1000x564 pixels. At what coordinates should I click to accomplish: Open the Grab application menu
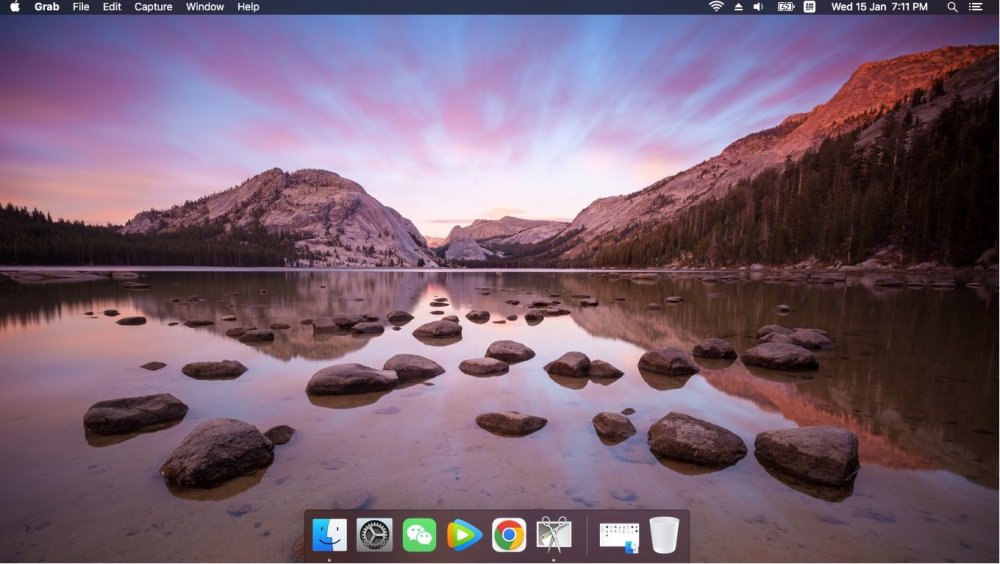click(x=47, y=6)
